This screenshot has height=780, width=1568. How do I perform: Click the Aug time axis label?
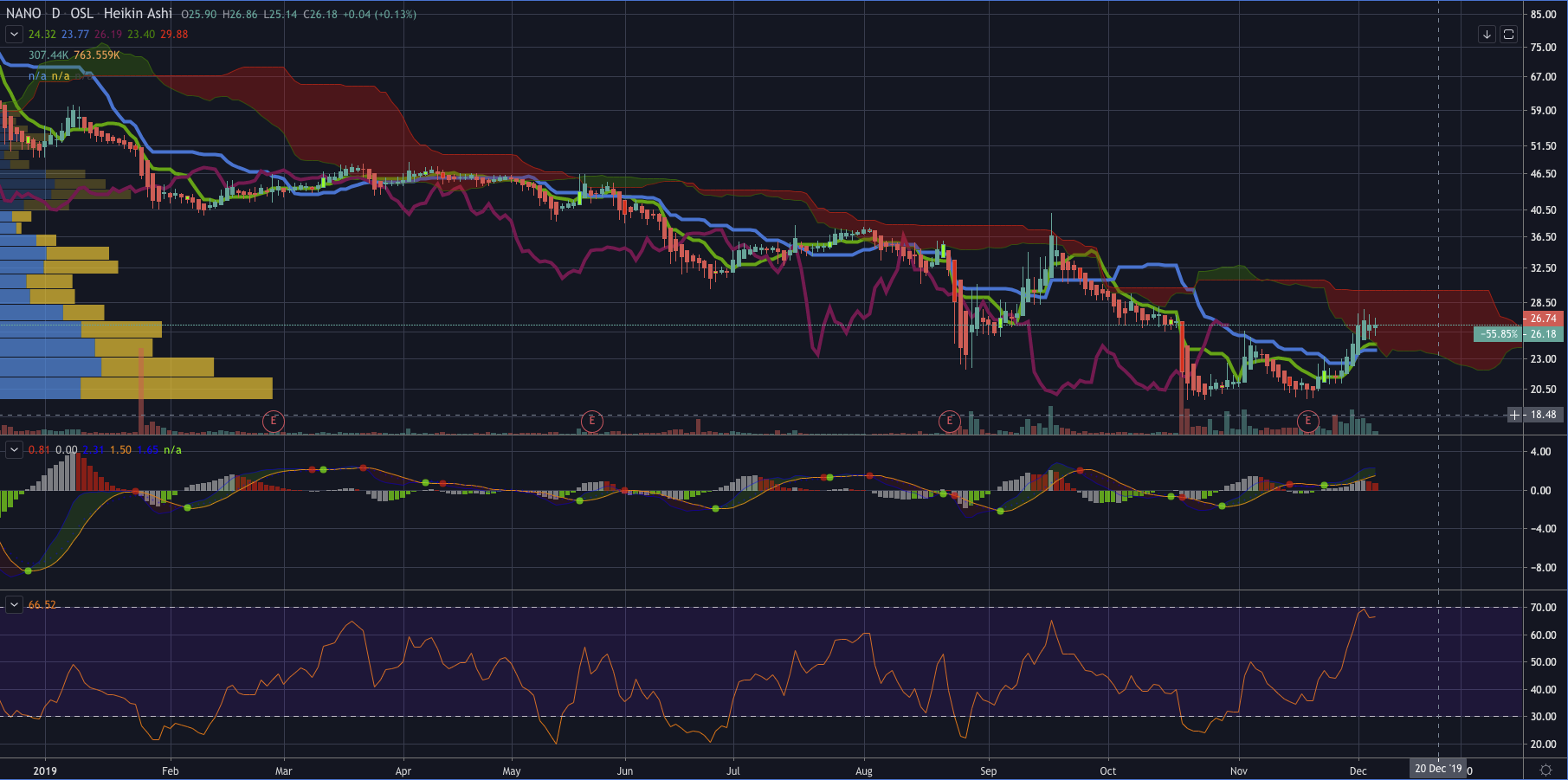click(x=864, y=770)
